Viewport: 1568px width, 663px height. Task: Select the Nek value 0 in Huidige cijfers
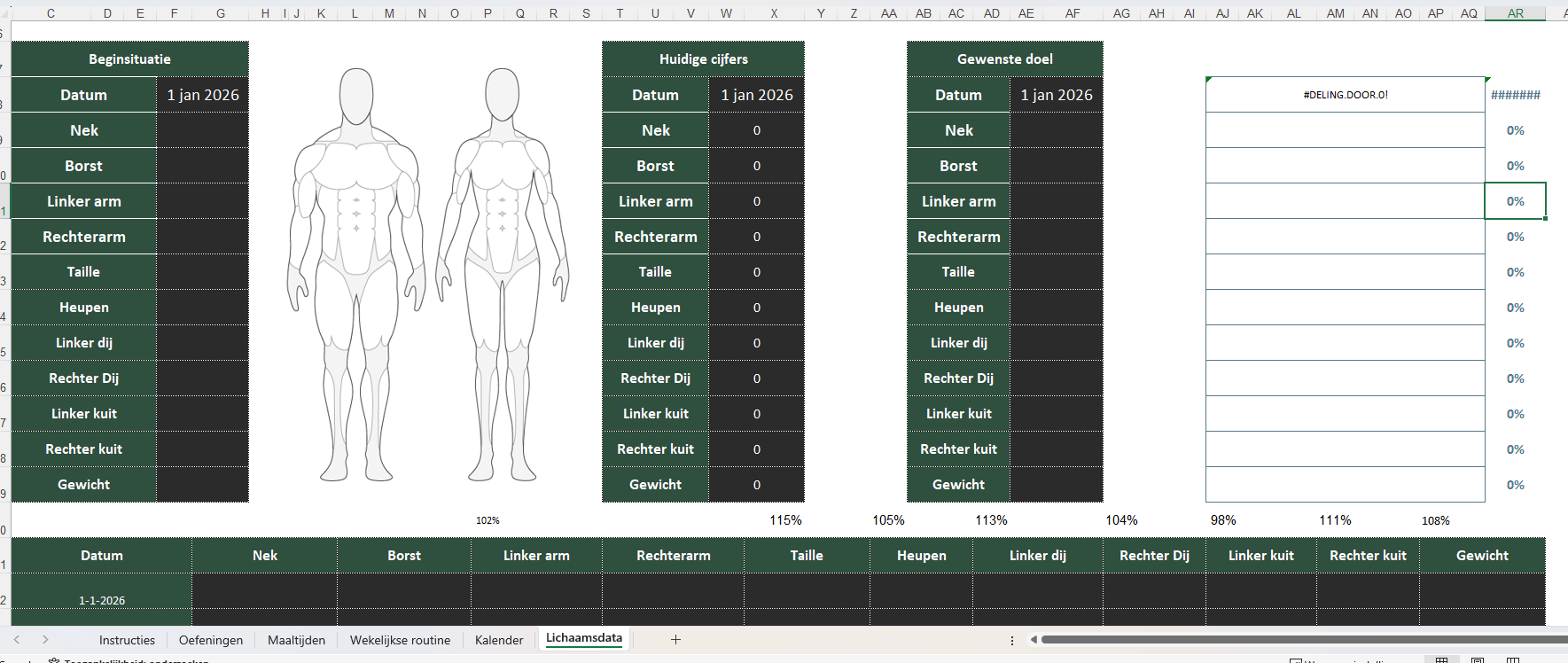tap(756, 130)
